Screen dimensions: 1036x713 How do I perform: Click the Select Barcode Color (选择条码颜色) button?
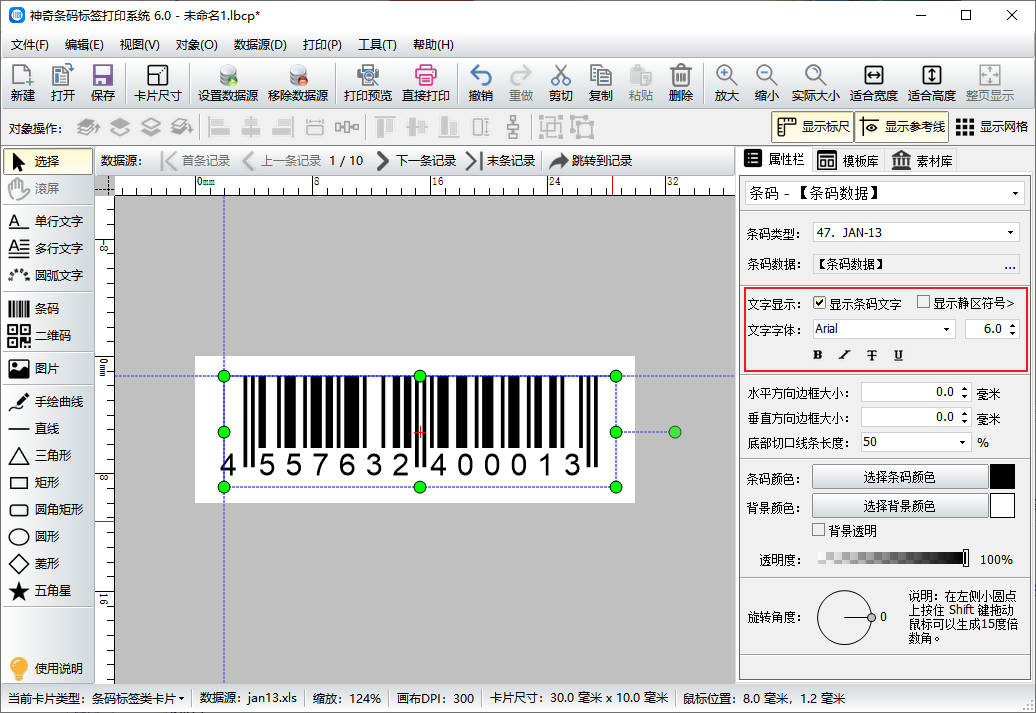898,477
